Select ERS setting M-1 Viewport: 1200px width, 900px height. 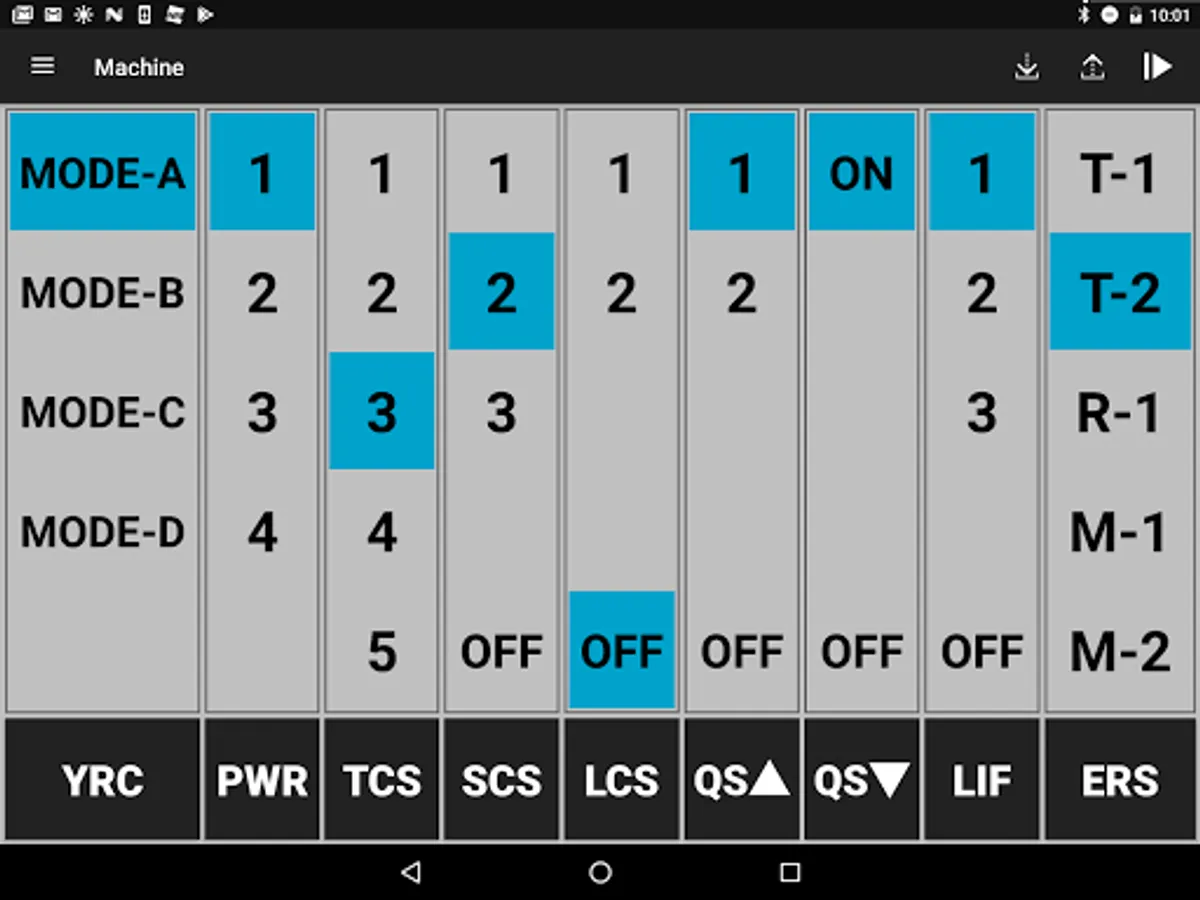coord(1118,532)
